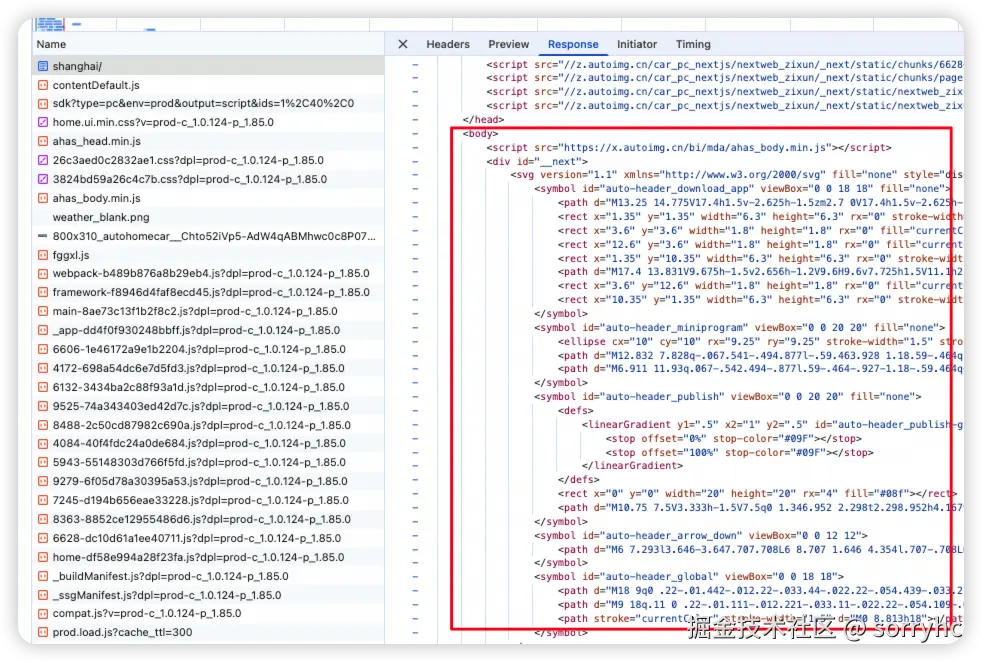Viewport: 982px width, 662px height.
Task: Click the <svg version="1.1"> line
Action: tap(736, 175)
